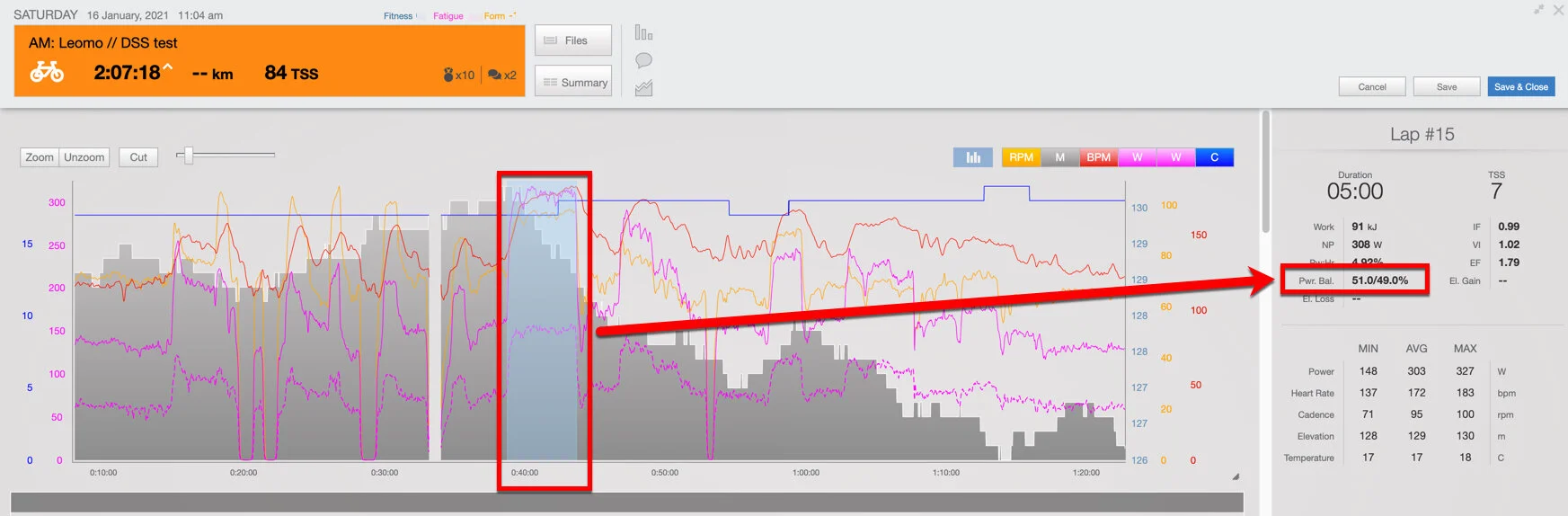This screenshot has width=1568, height=516.
Task: Click the -- km distance value
Action: [213, 74]
